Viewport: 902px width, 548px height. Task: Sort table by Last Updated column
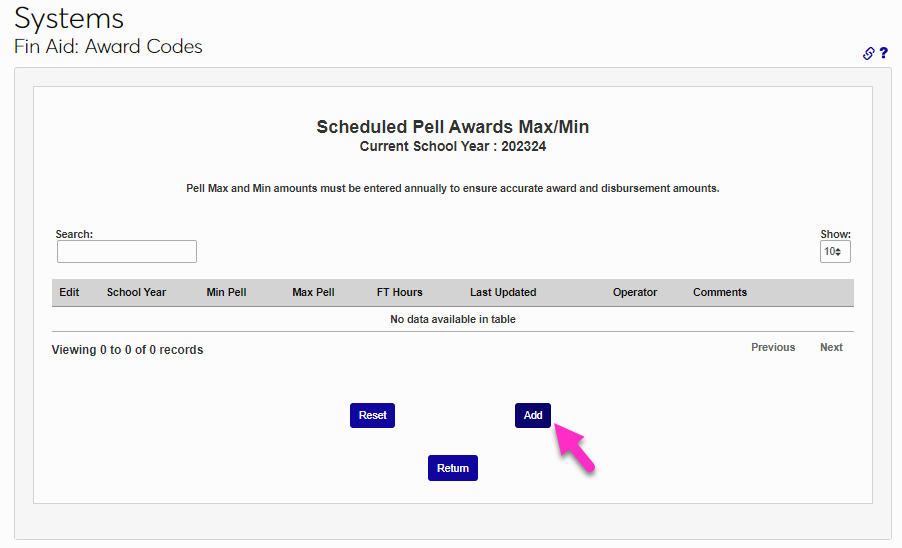[x=503, y=292]
